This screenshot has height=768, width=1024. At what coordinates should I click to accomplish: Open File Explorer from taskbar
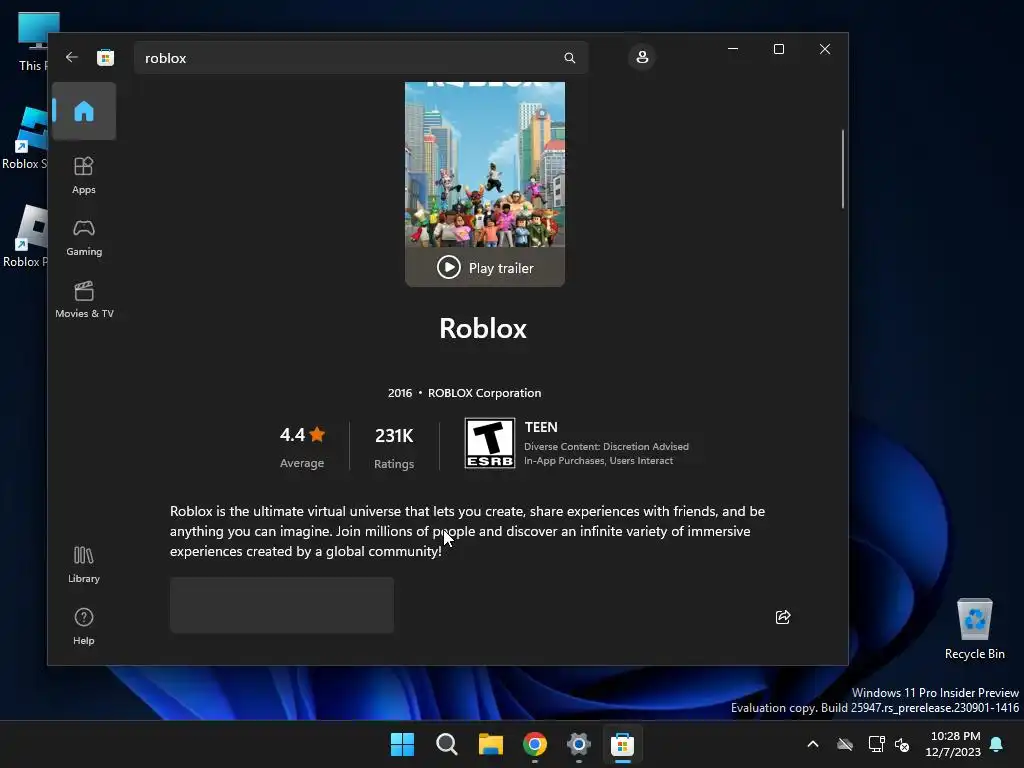pyautogui.click(x=490, y=744)
